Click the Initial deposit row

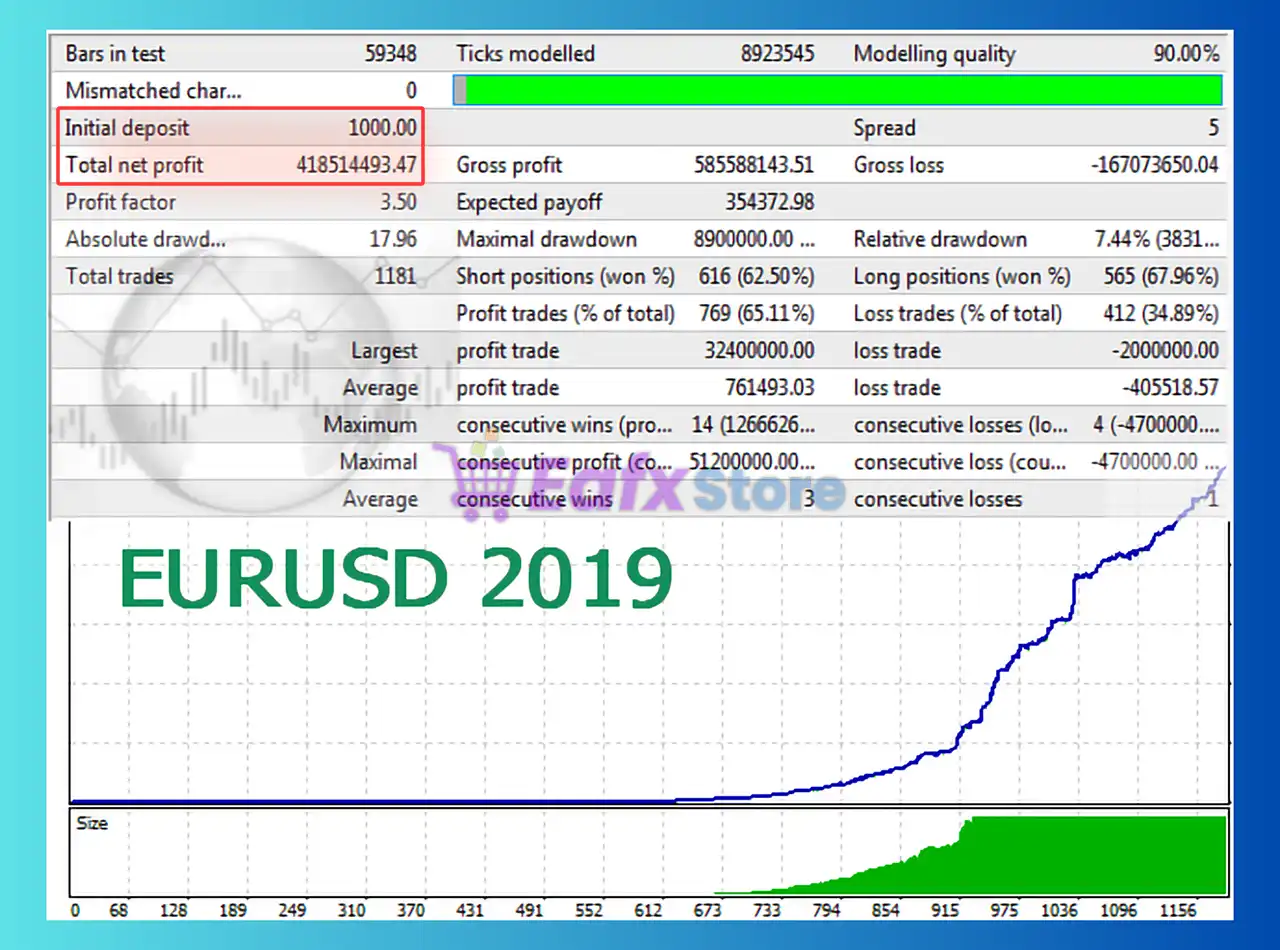pyautogui.click(x=240, y=128)
